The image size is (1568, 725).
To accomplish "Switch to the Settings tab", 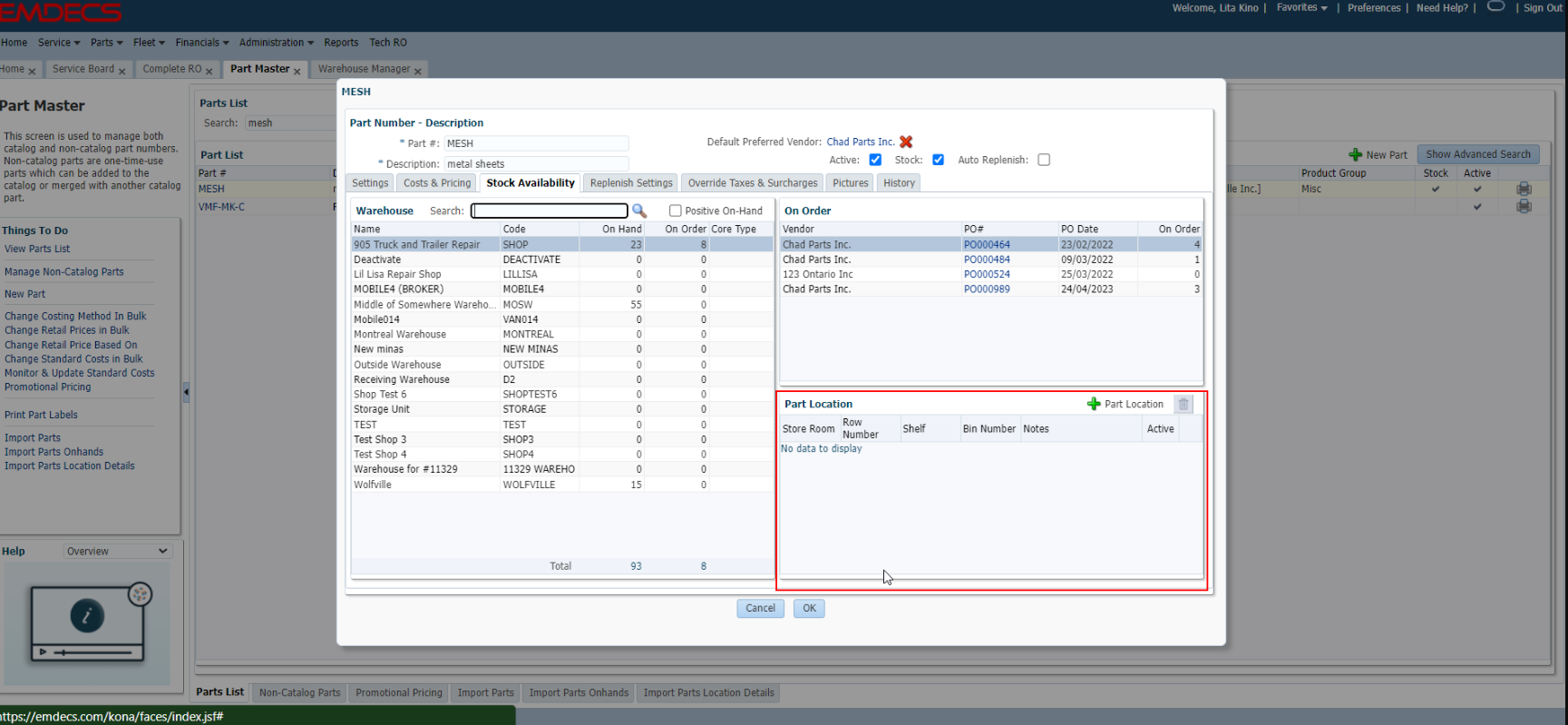I will [370, 183].
